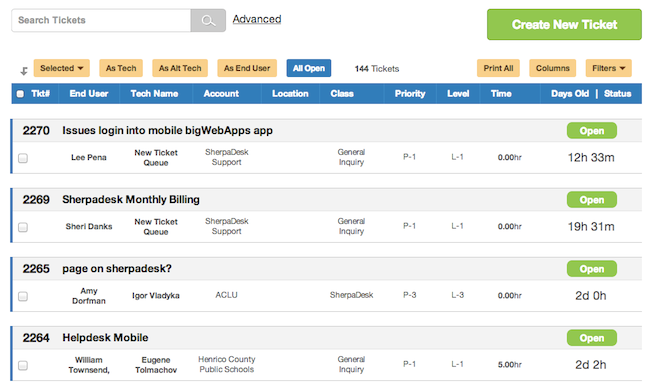Screen dimensions: 650x391
Task: Show tickets As Tech
Action: (x=121, y=68)
